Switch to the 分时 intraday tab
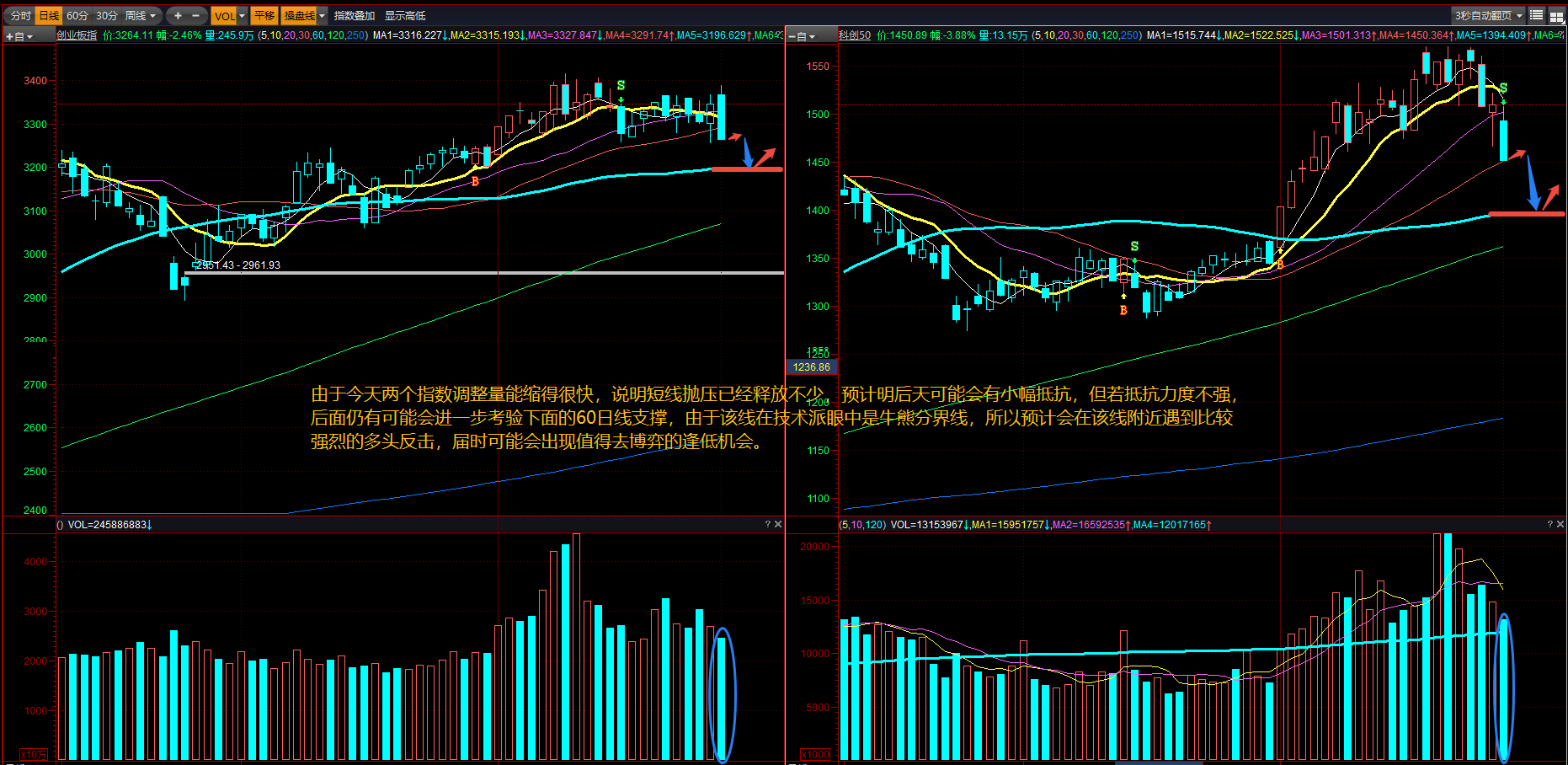The image size is (1568, 765). (20, 16)
